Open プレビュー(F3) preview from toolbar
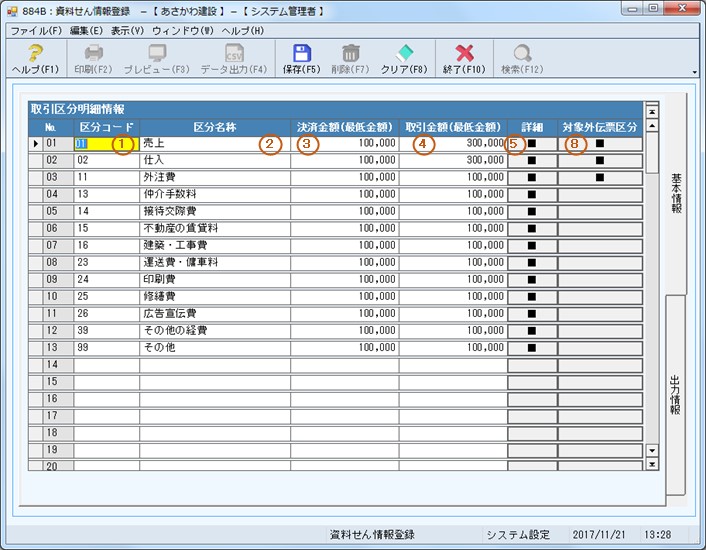The image size is (706, 550). point(157,54)
